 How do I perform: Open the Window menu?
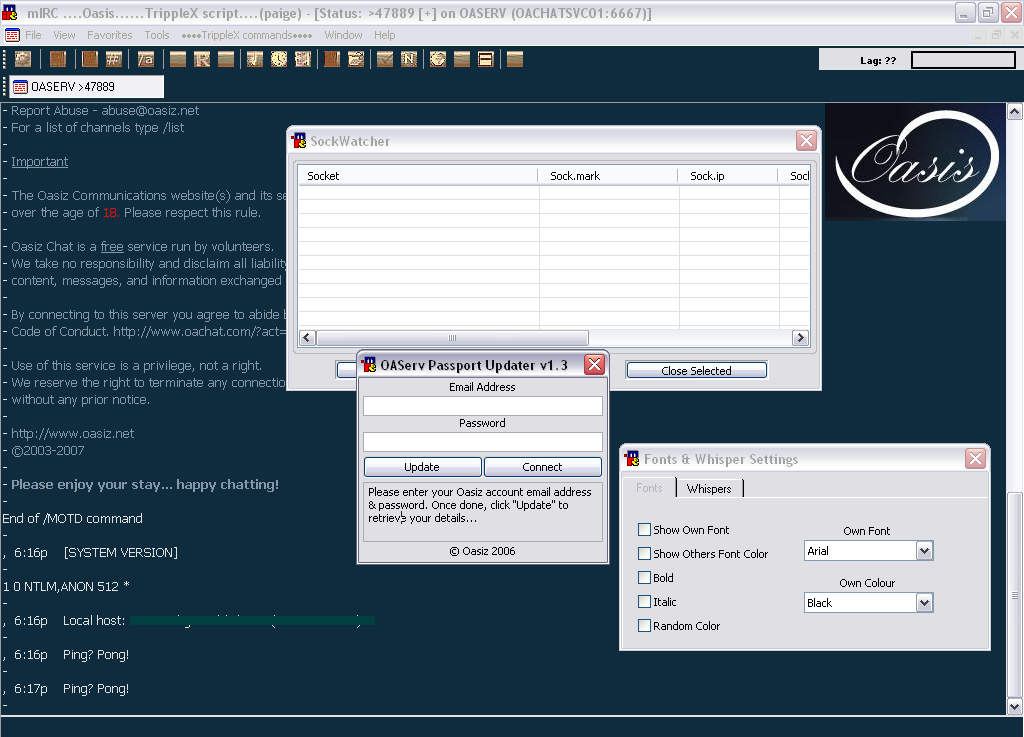click(x=343, y=35)
